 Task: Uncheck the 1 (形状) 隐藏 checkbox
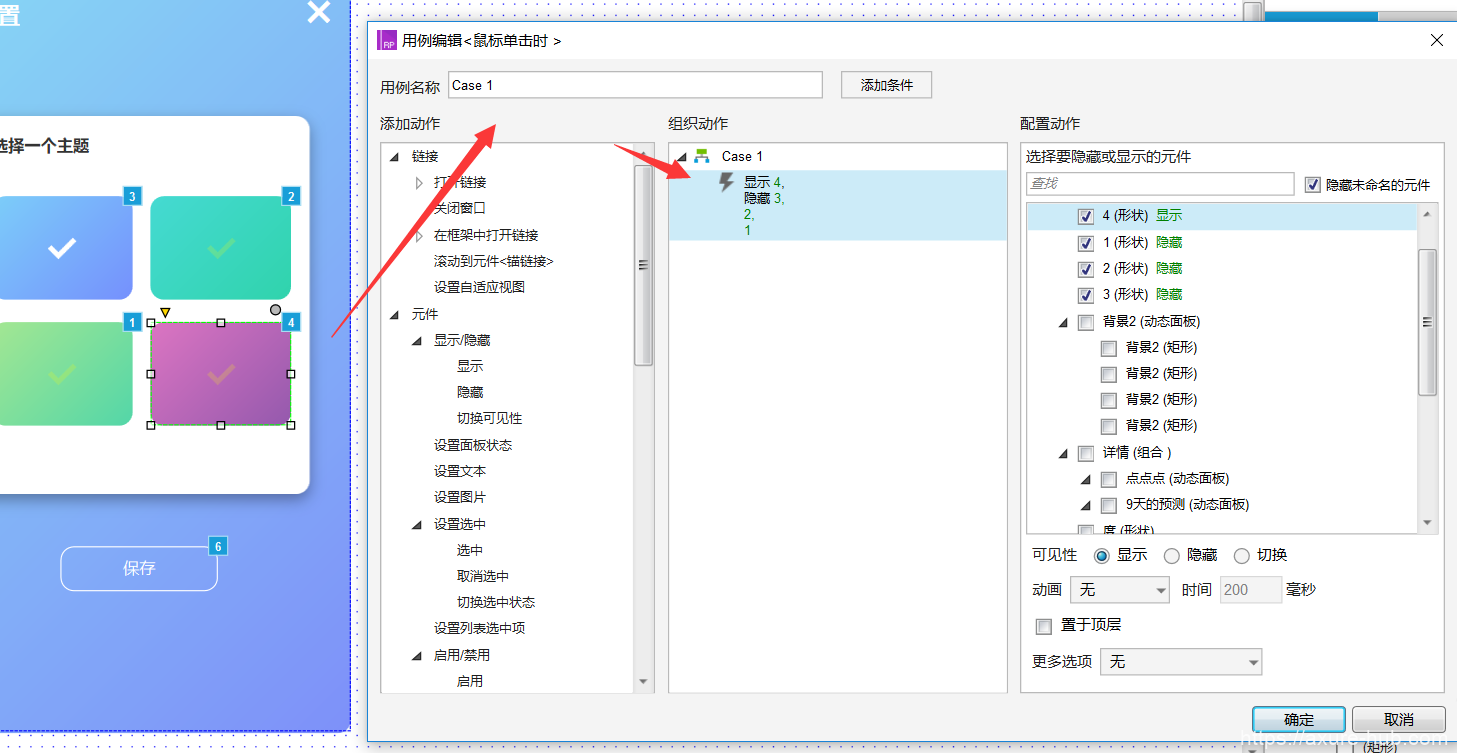(x=1085, y=243)
